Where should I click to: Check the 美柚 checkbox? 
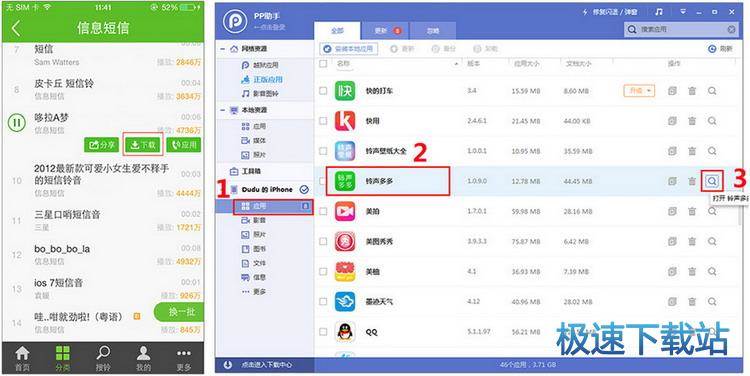tap(323, 272)
